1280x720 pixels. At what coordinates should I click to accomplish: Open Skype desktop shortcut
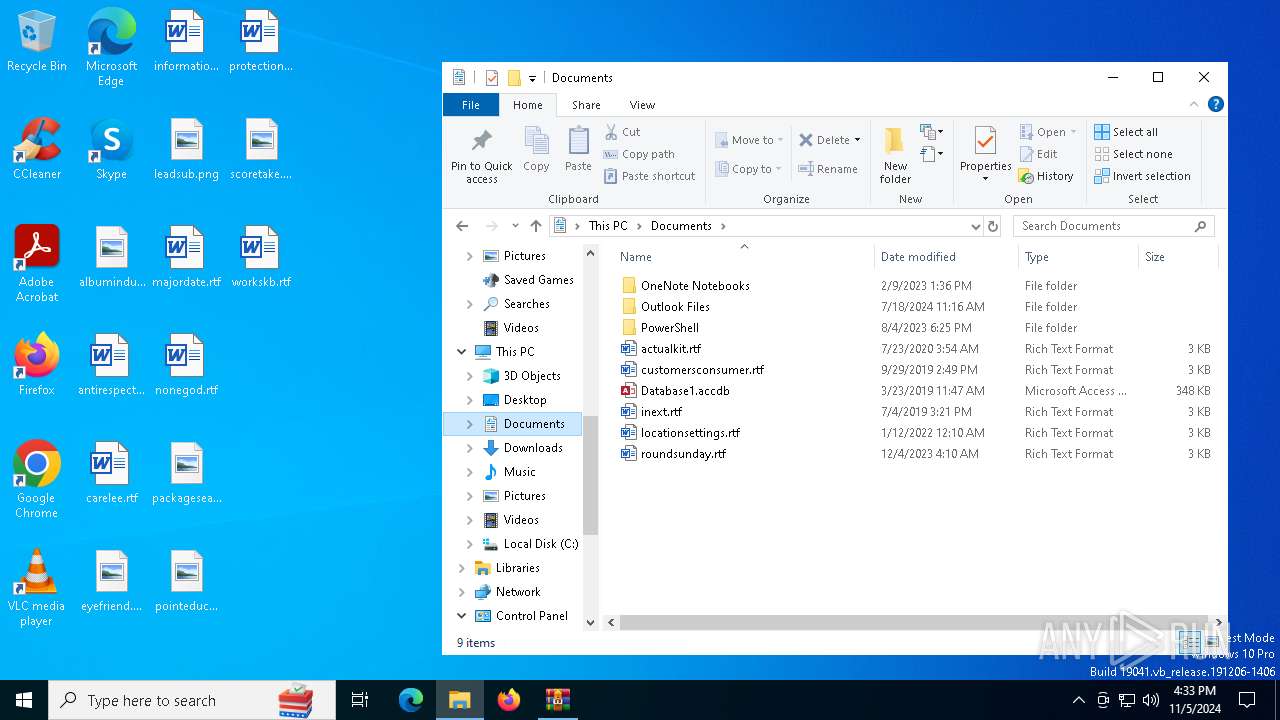pos(111,149)
